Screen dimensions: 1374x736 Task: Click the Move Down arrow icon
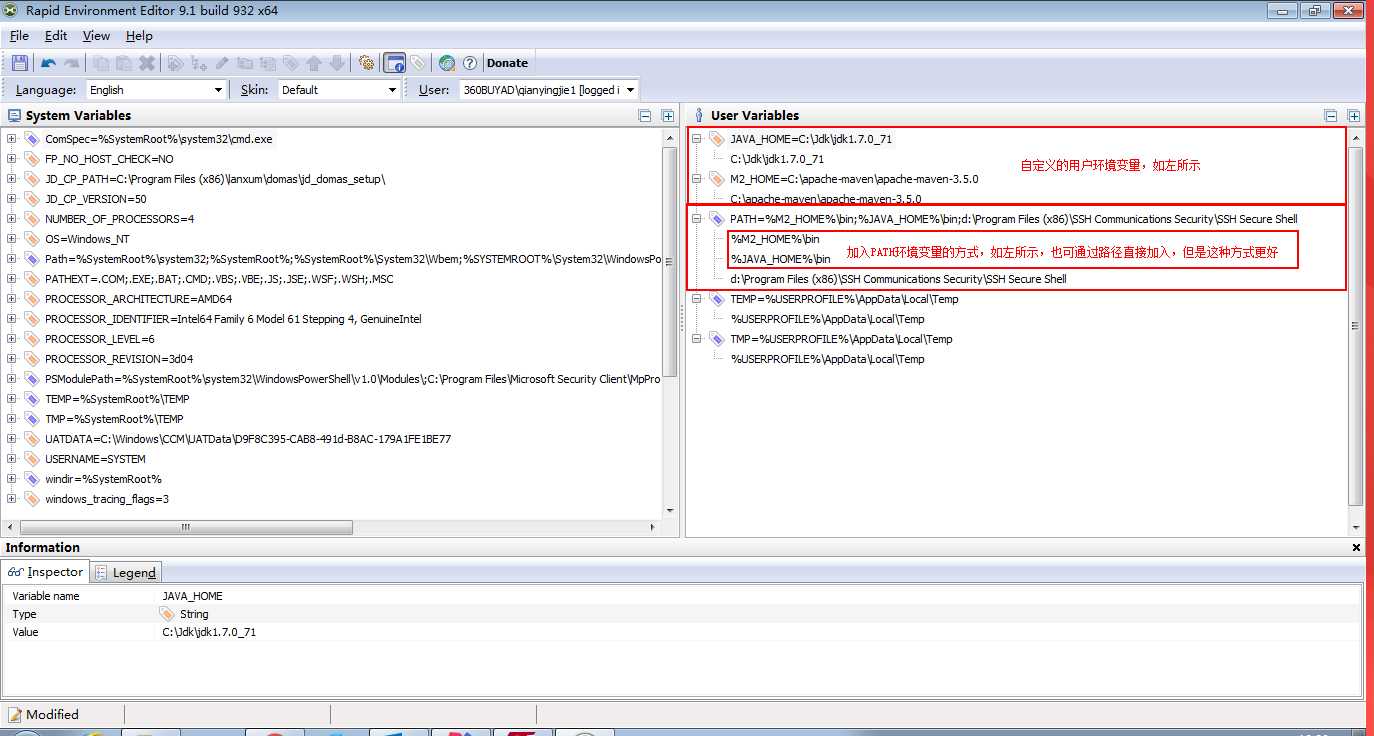337,63
